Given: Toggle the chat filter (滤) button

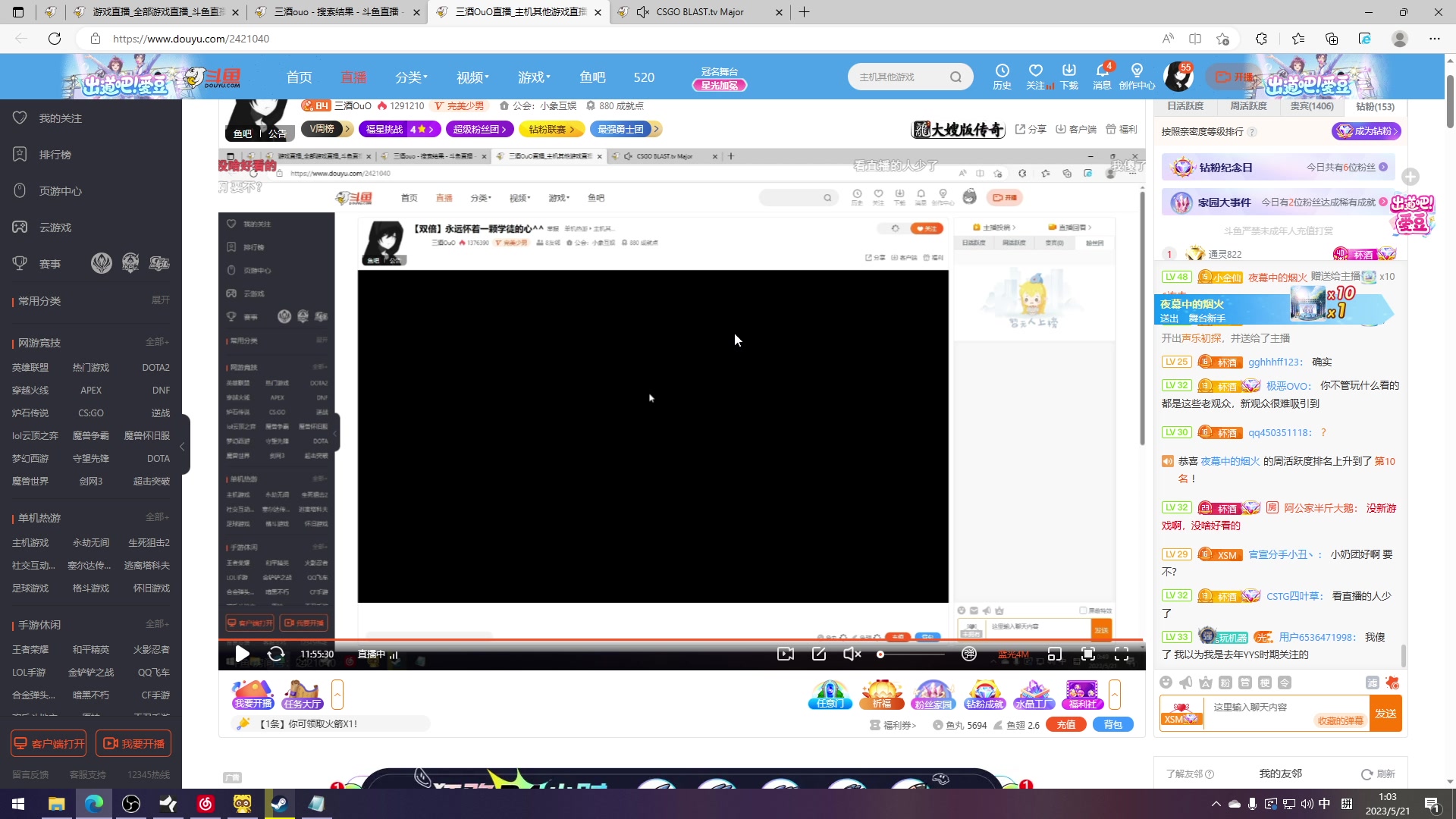Looking at the screenshot, I should click(x=1371, y=682).
